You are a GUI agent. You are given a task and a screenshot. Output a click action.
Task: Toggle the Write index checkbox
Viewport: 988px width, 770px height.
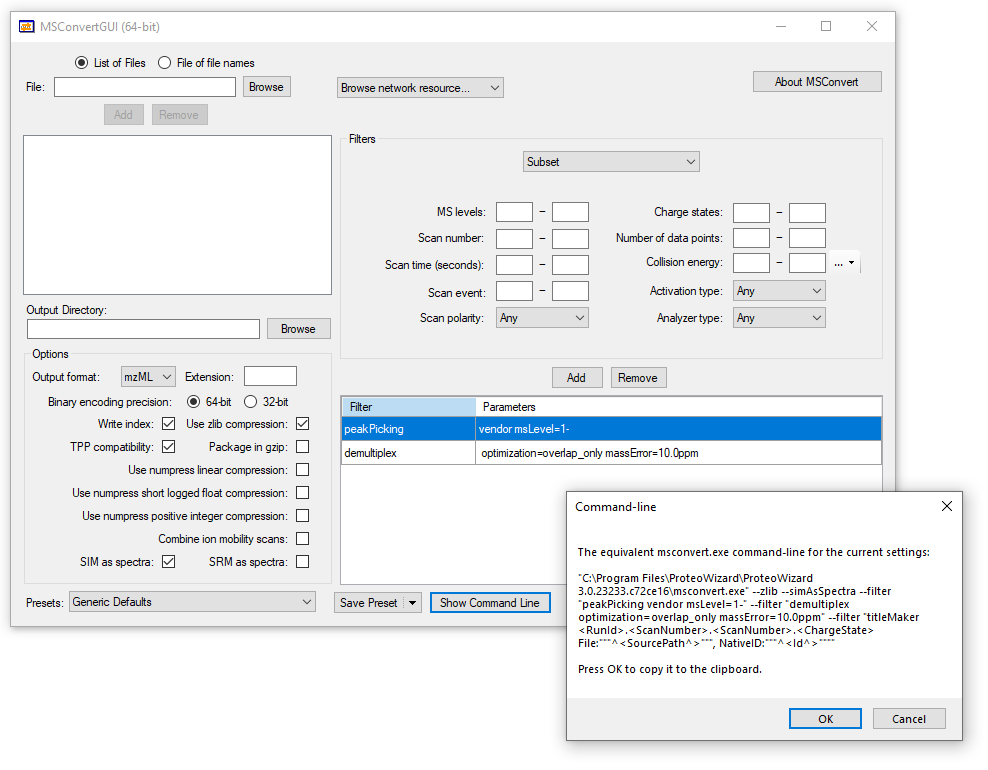pyautogui.click(x=168, y=424)
